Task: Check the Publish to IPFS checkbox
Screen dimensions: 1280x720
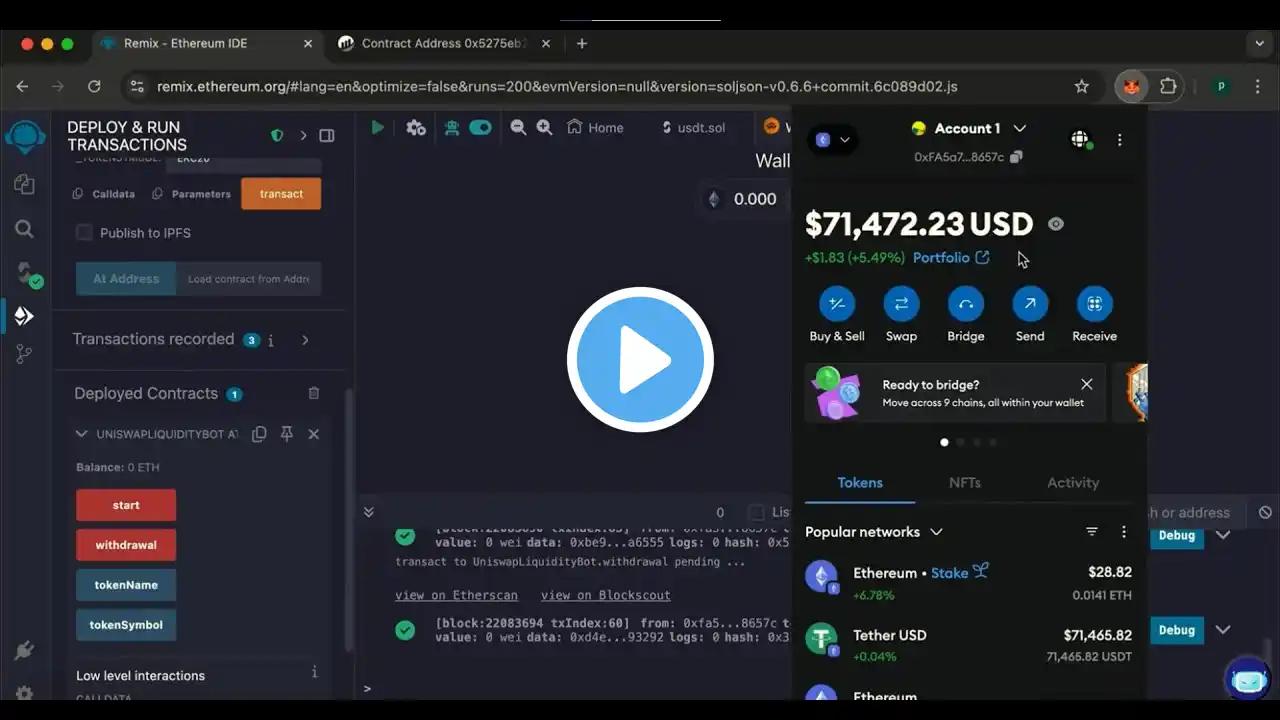Action: coord(85,232)
